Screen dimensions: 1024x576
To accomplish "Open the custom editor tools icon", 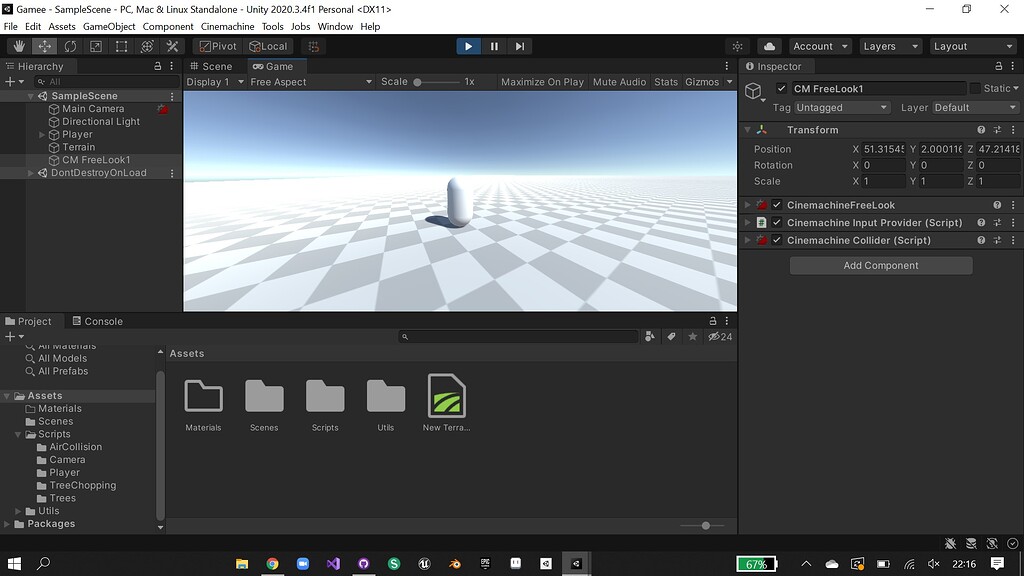I will [172, 46].
